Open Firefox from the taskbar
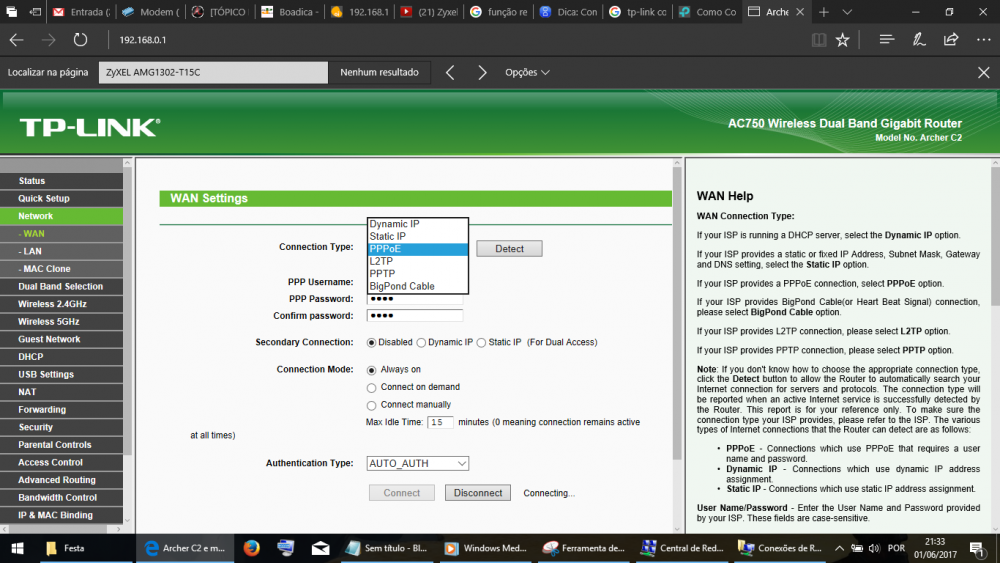The width and height of the screenshot is (1000, 563). click(251, 548)
